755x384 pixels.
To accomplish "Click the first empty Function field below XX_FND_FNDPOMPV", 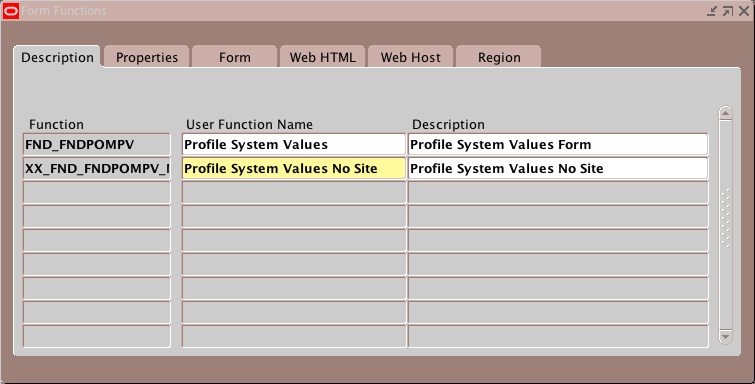I will click(x=97, y=193).
